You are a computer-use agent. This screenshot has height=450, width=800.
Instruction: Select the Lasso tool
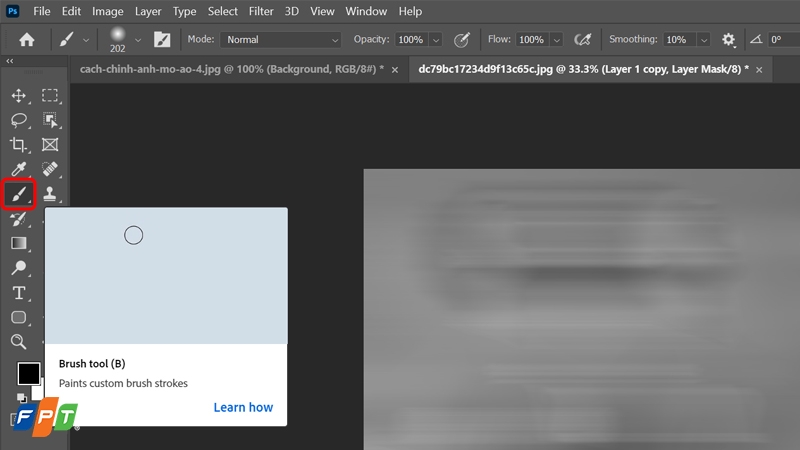point(19,120)
